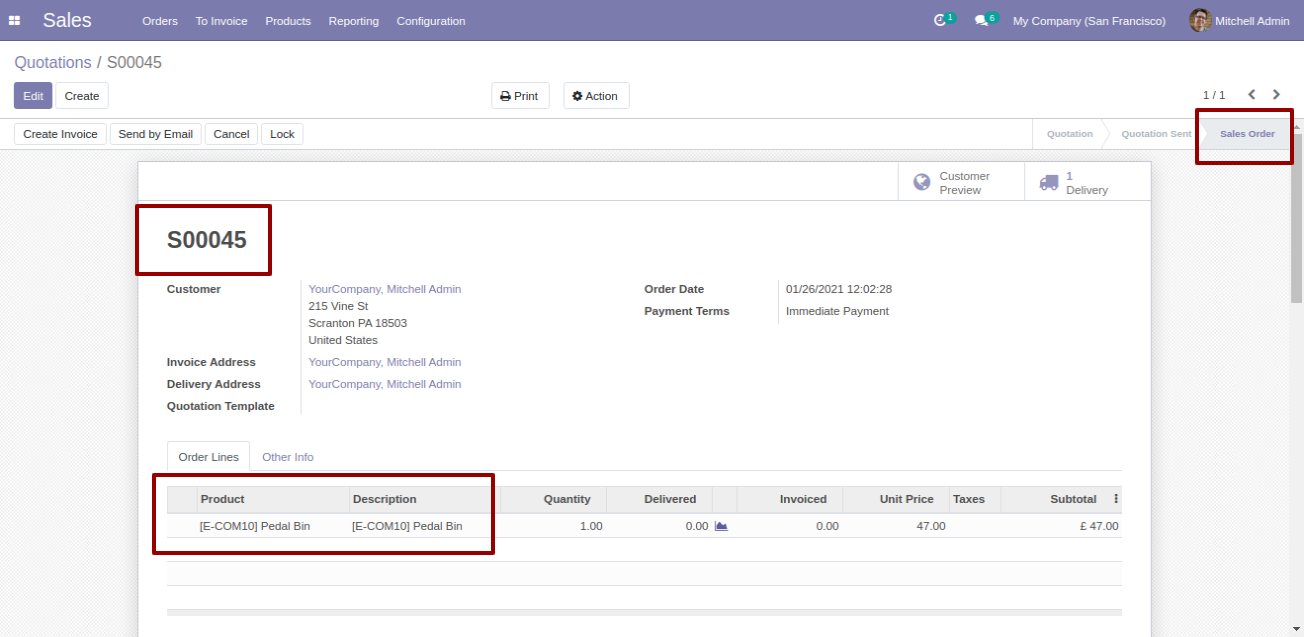Open the Invoice Address contact link
The height and width of the screenshot is (637, 1304).
385,362
